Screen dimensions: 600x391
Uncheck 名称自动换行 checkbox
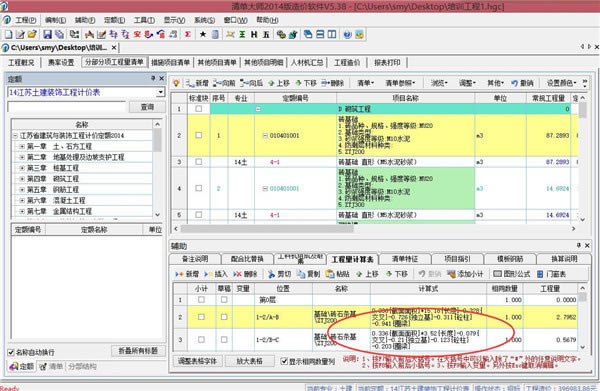pos(11,352)
